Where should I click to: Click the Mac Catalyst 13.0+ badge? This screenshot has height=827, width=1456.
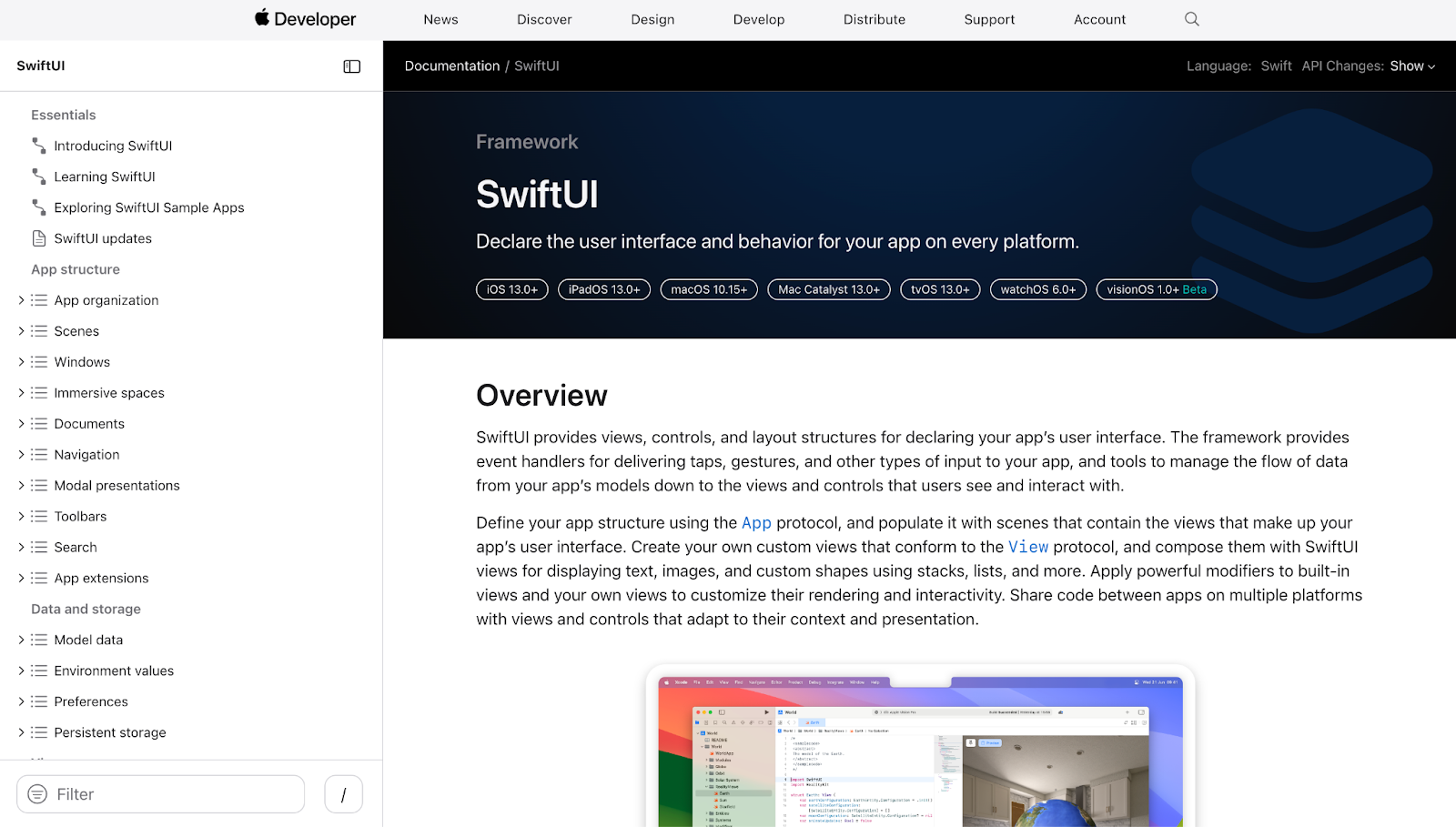(x=829, y=289)
